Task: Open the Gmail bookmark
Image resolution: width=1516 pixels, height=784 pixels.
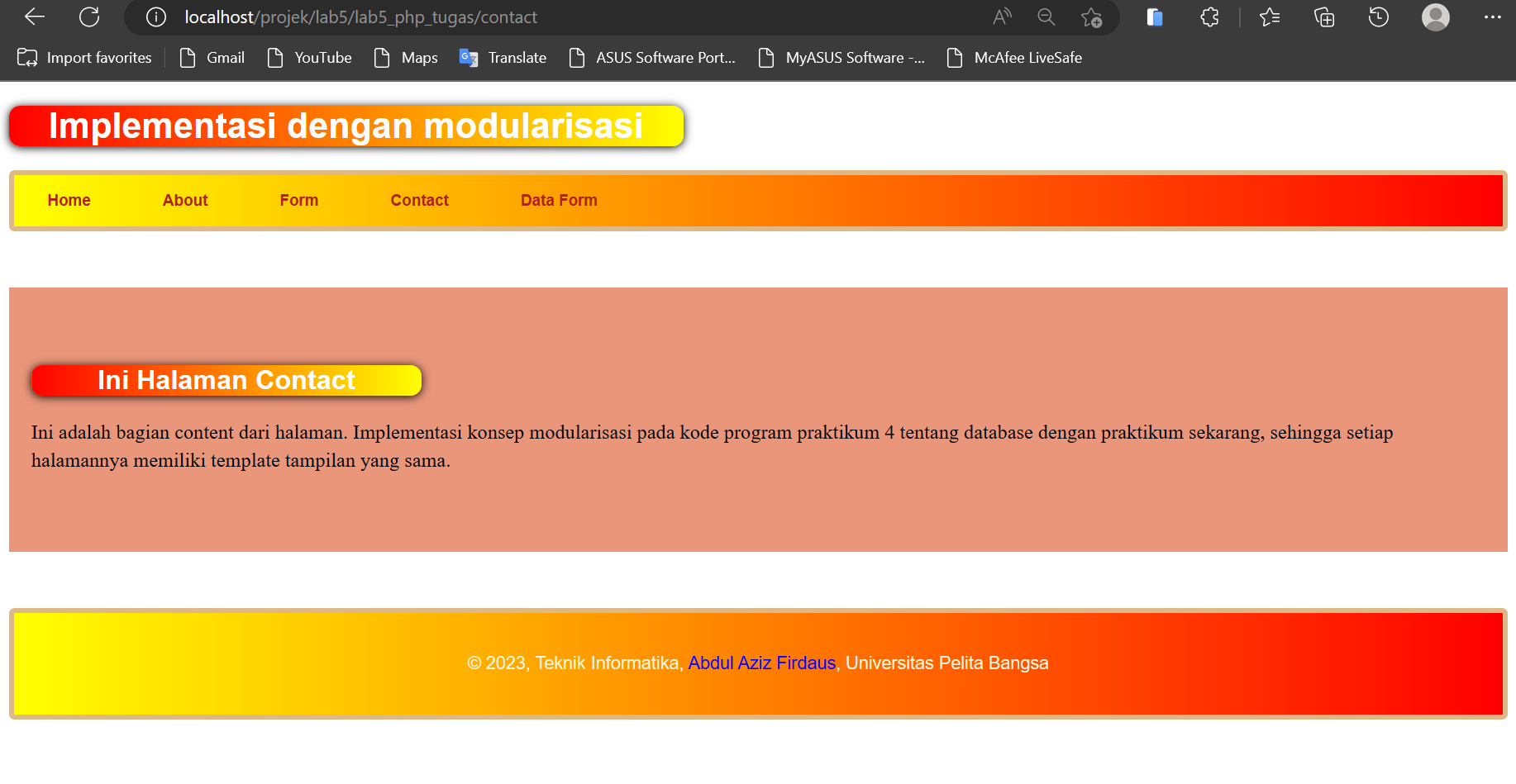Action: 212,57
